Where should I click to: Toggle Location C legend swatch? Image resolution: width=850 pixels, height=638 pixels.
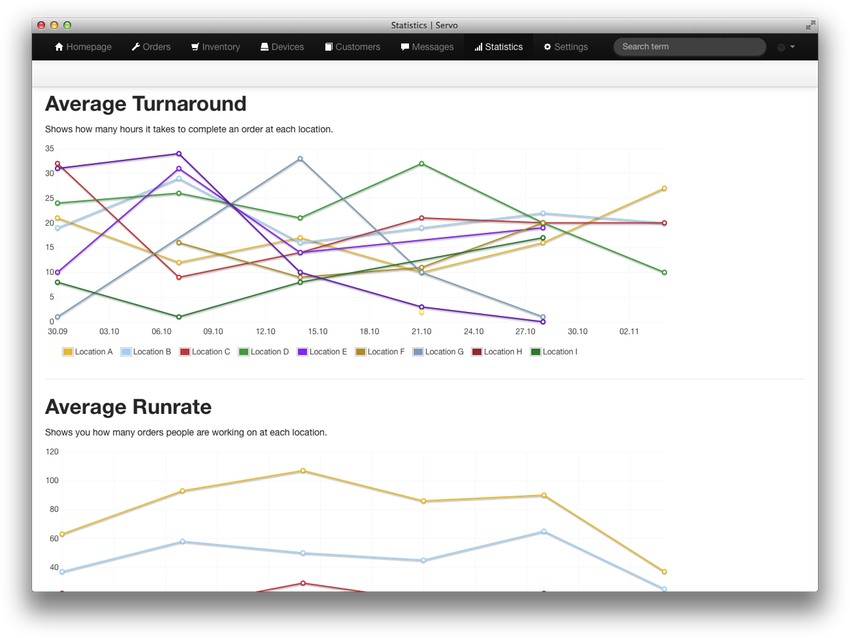pyautogui.click(x=184, y=352)
